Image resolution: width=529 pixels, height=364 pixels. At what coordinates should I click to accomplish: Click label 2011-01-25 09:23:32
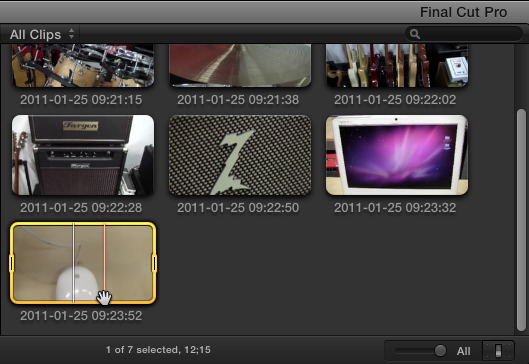coord(395,207)
